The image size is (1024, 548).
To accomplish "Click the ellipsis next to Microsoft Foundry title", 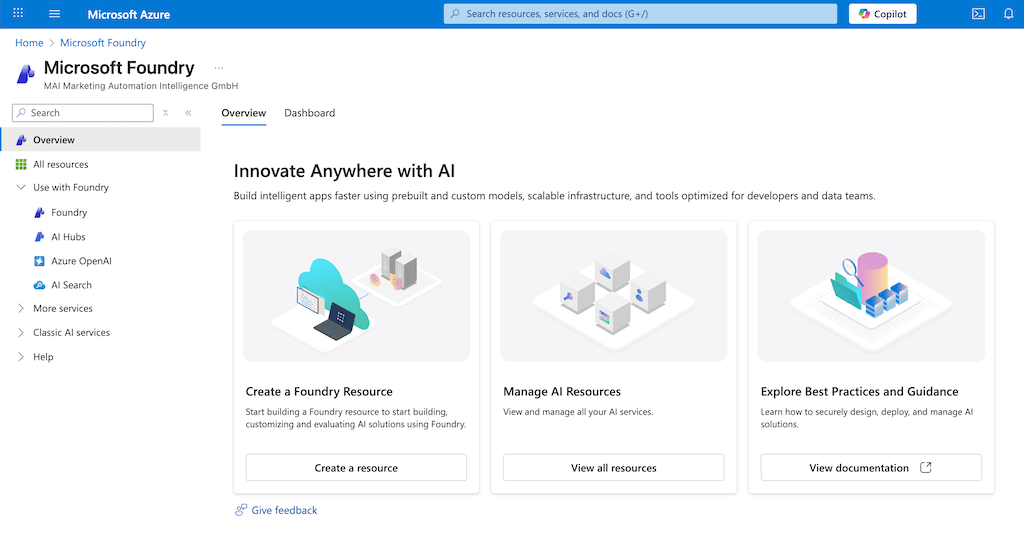I will pos(219,68).
